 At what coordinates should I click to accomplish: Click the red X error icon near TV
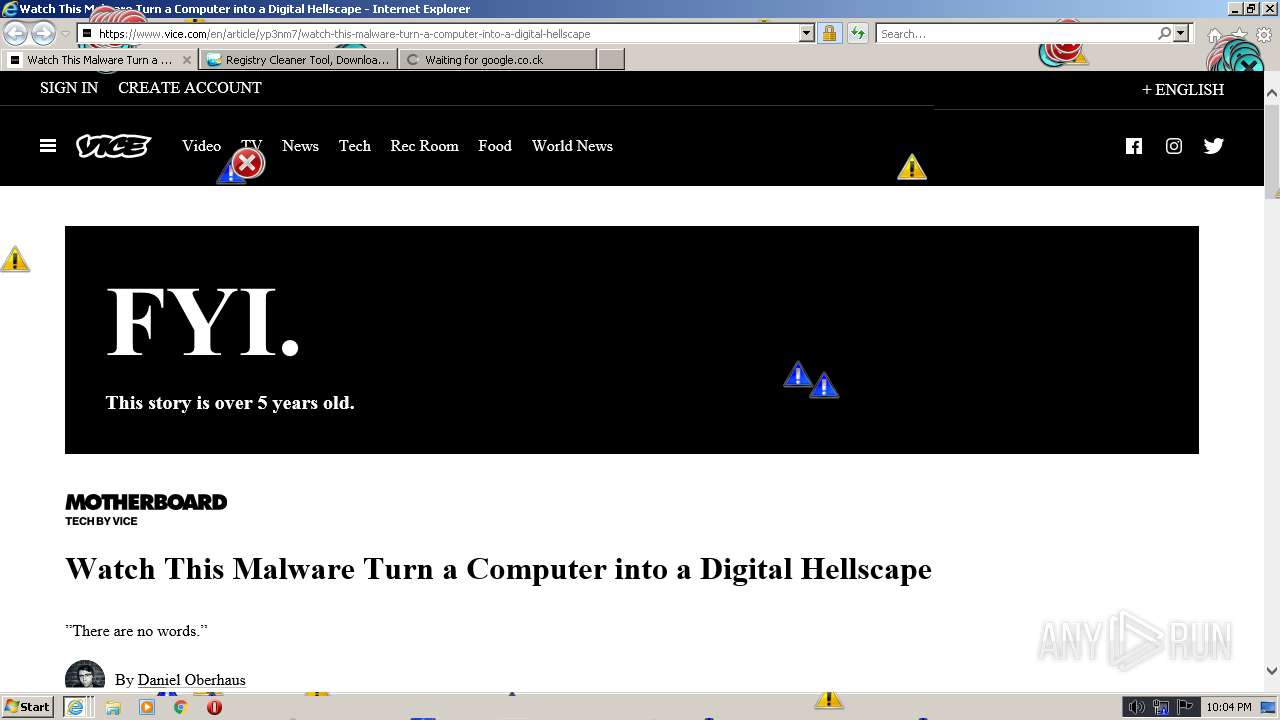[247, 163]
